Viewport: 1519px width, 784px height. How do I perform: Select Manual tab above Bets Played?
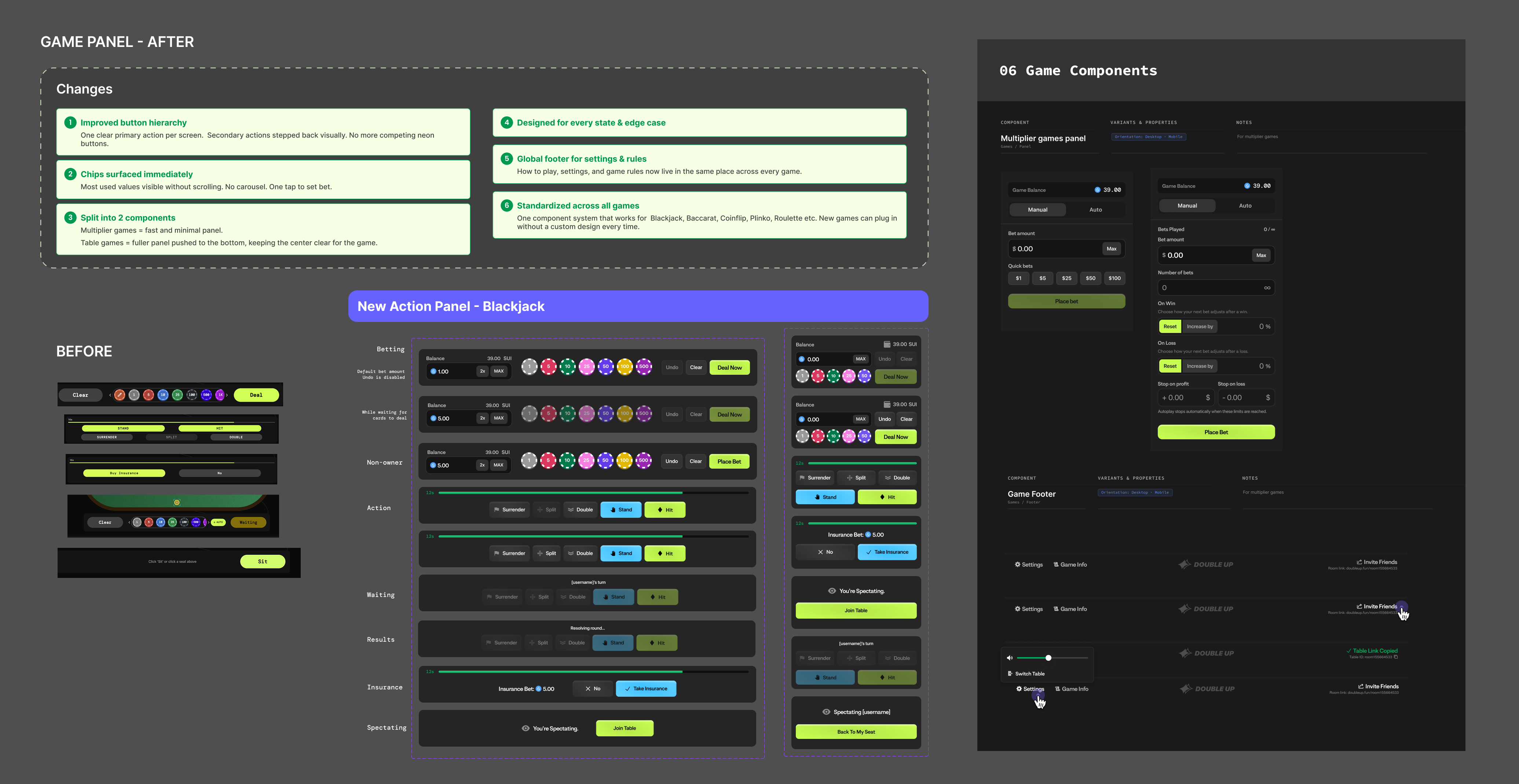[1187, 206]
